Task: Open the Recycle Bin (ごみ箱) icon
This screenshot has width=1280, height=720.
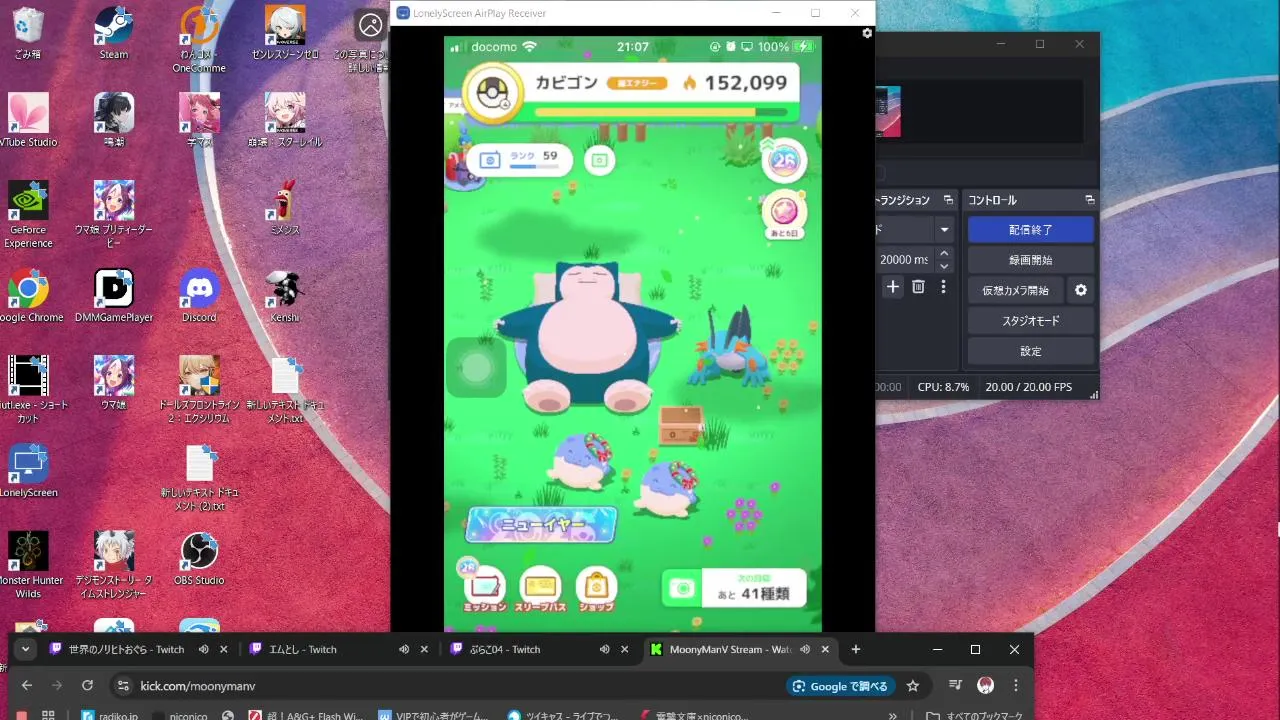Action: [x=28, y=33]
